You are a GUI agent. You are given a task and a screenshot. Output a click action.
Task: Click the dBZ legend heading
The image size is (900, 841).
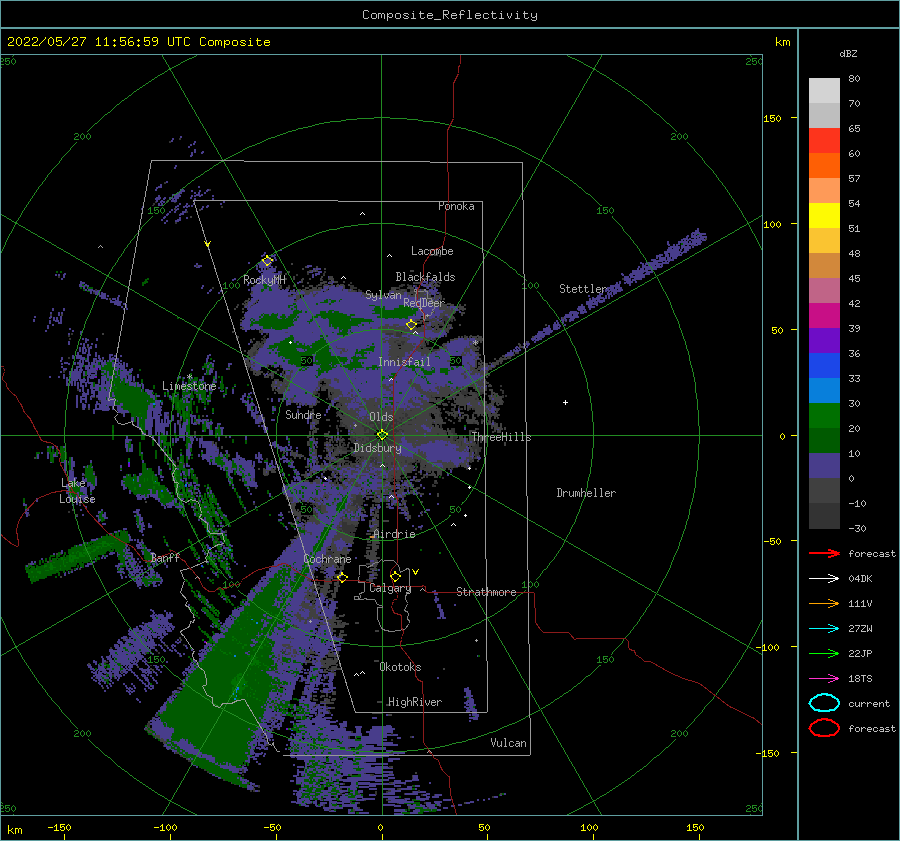(x=848, y=53)
